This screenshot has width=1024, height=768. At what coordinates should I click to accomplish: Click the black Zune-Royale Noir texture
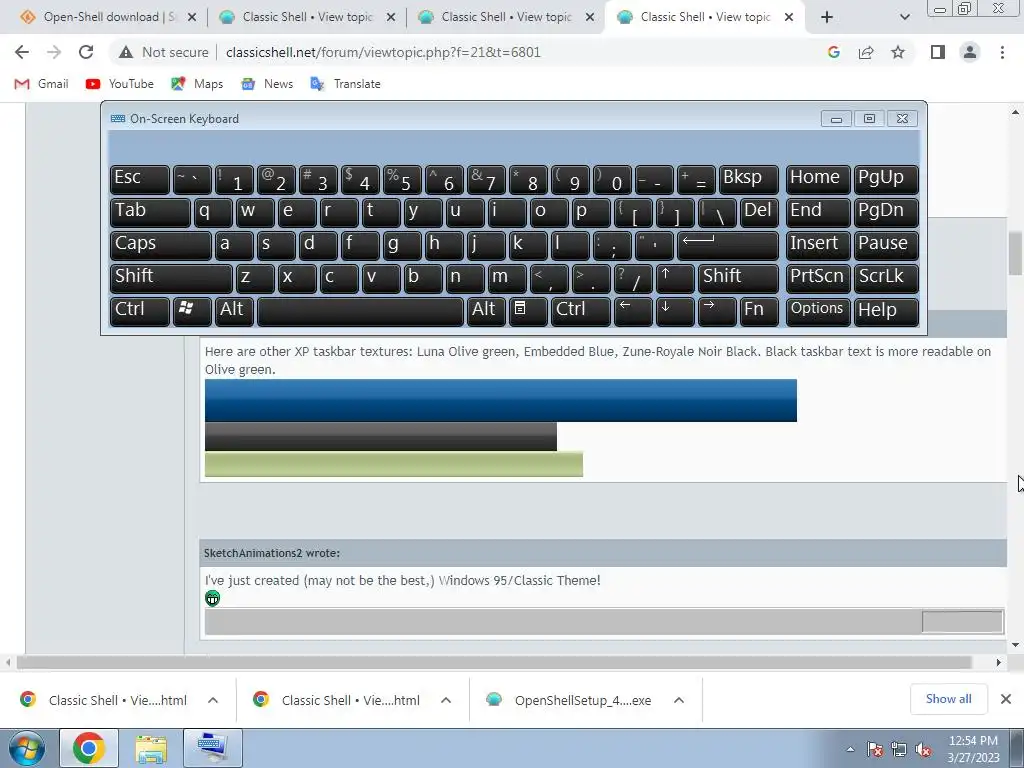point(381,436)
